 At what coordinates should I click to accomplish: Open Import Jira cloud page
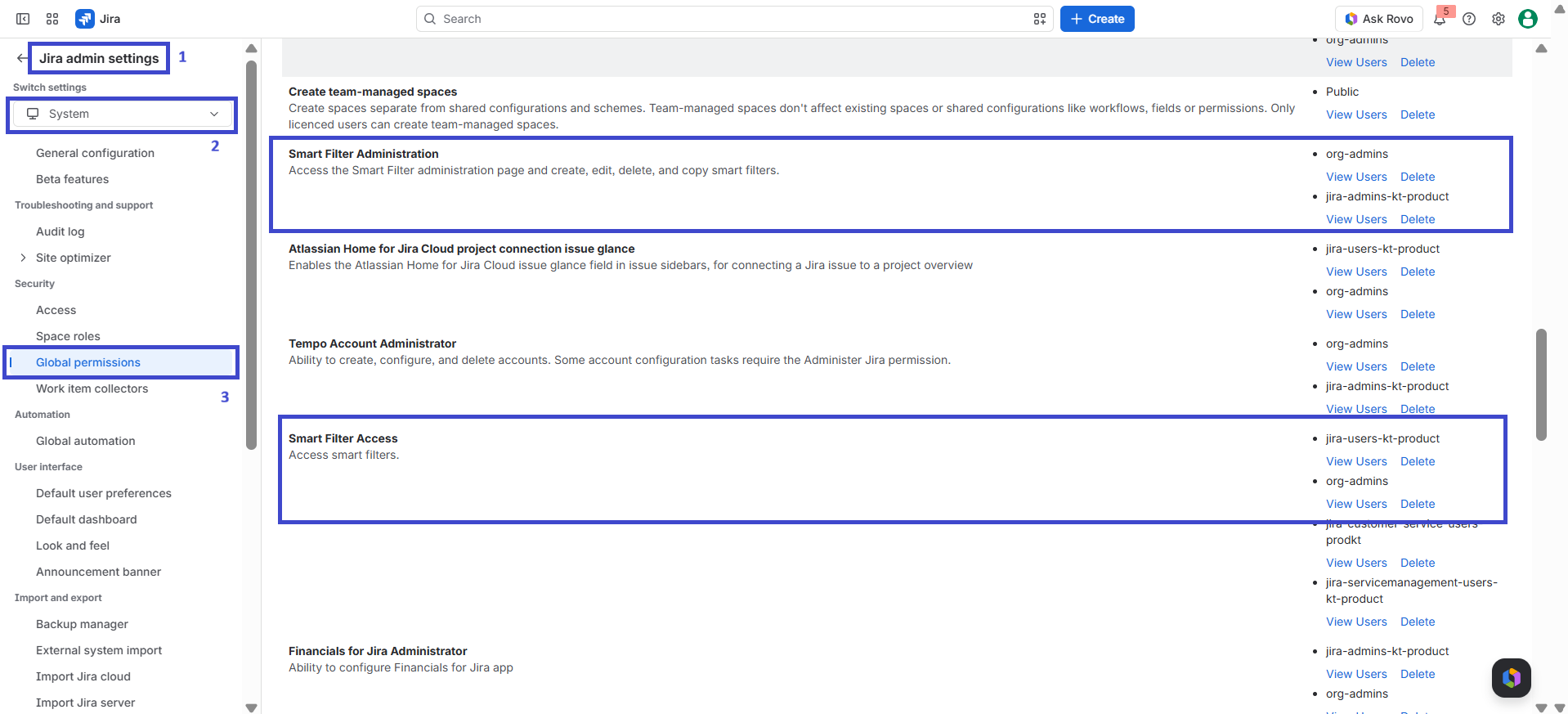pos(83,676)
